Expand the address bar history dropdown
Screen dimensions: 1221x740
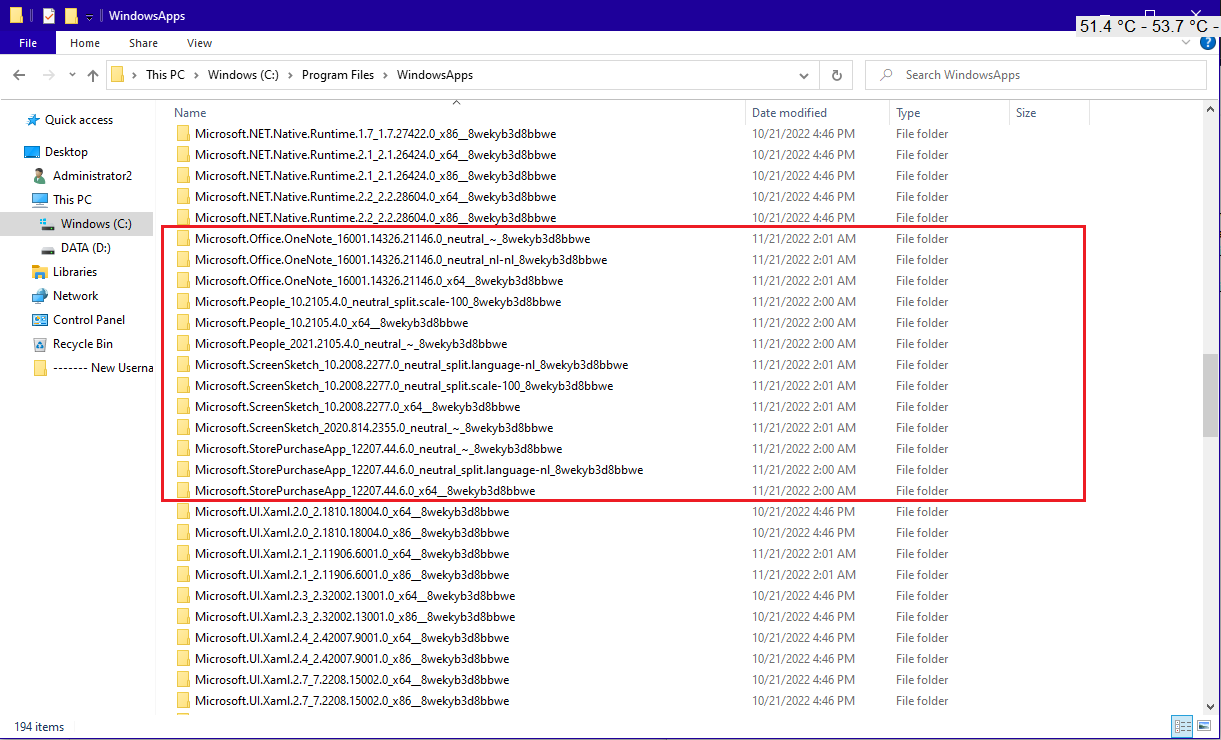[804, 75]
